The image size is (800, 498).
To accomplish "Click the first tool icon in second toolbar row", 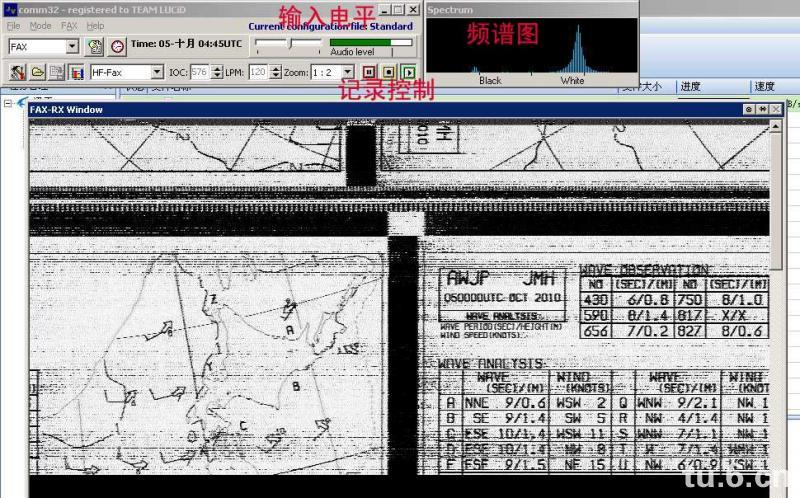I will pyautogui.click(x=17, y=72).
